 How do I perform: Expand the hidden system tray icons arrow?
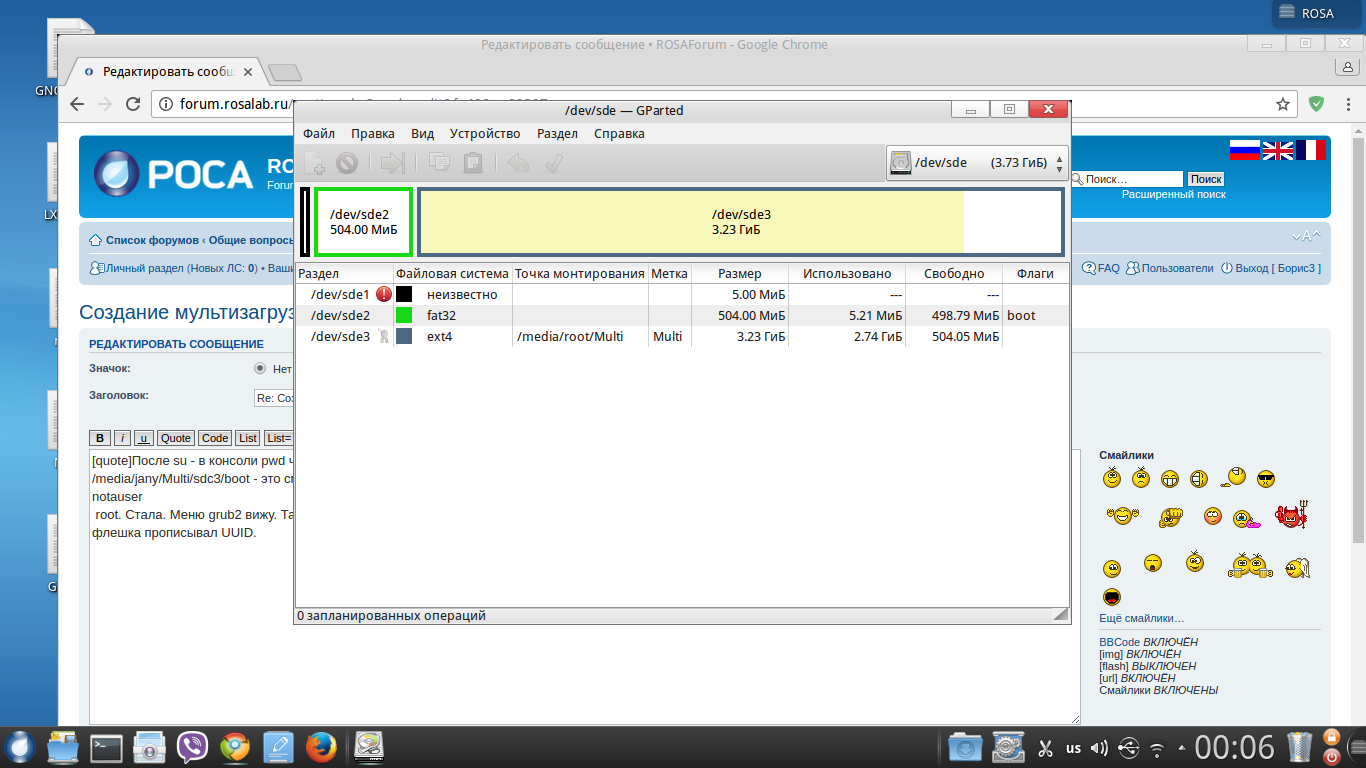[x=1183, y=748]
